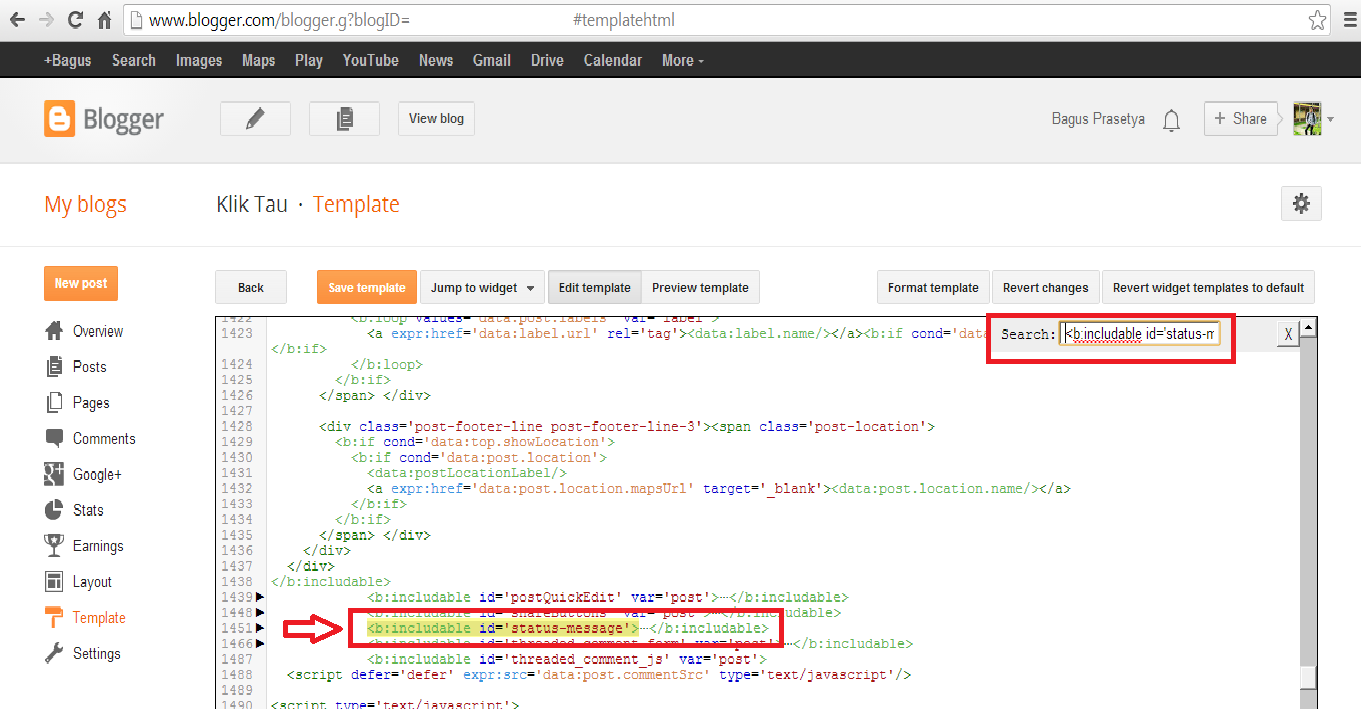This screenshot has height=709, width=1361.
Task: Expand folded code at line 1448
Action: point(260,613)
